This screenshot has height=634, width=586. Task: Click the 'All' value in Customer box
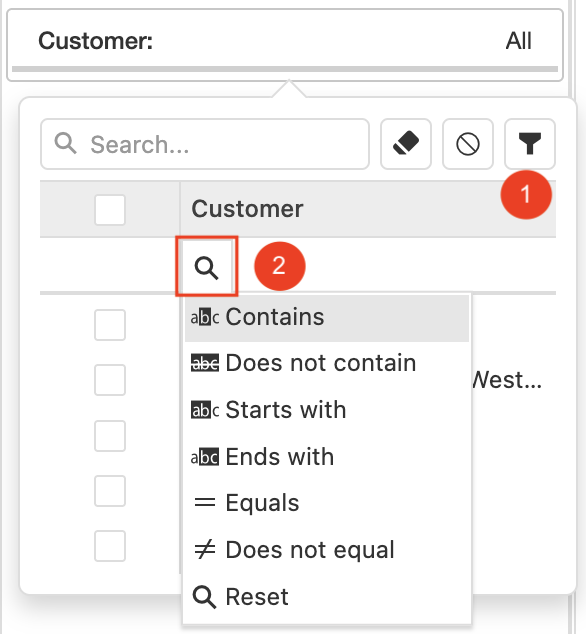tap(518, 41)
